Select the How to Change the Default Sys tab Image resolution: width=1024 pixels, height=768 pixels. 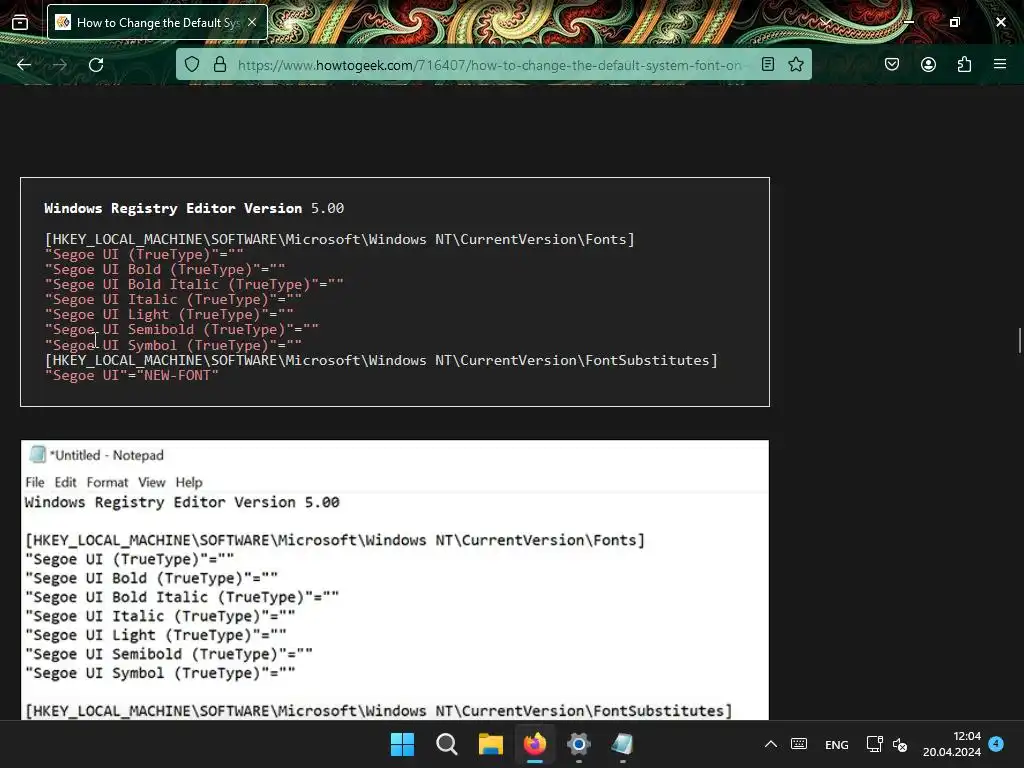(x=157, y=22)
